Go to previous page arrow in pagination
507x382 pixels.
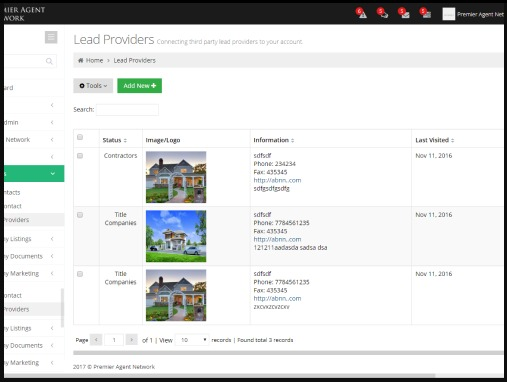(96, 340)
